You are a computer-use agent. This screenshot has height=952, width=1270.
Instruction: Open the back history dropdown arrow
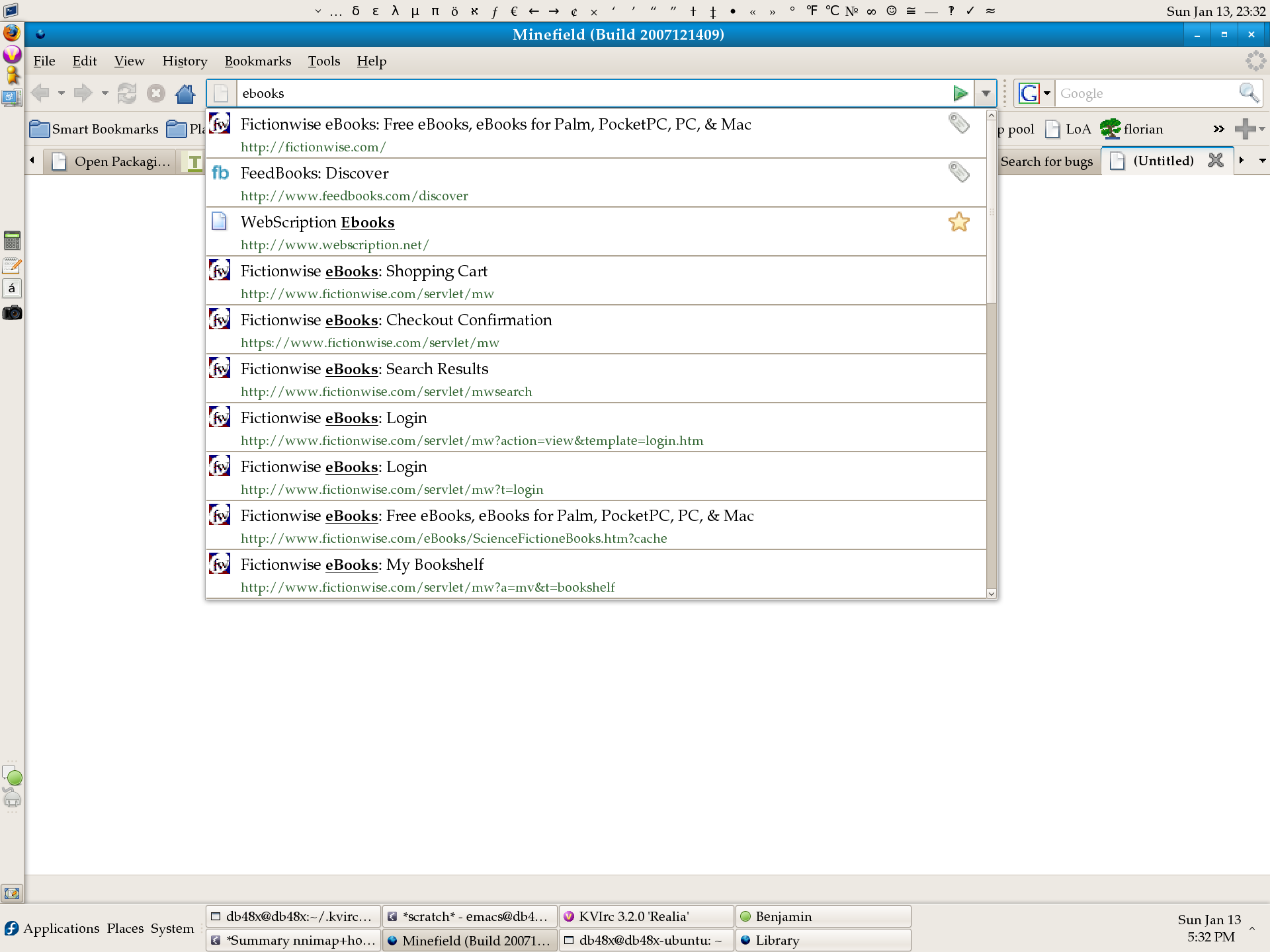pyautogui.click(x=61, y=93)
